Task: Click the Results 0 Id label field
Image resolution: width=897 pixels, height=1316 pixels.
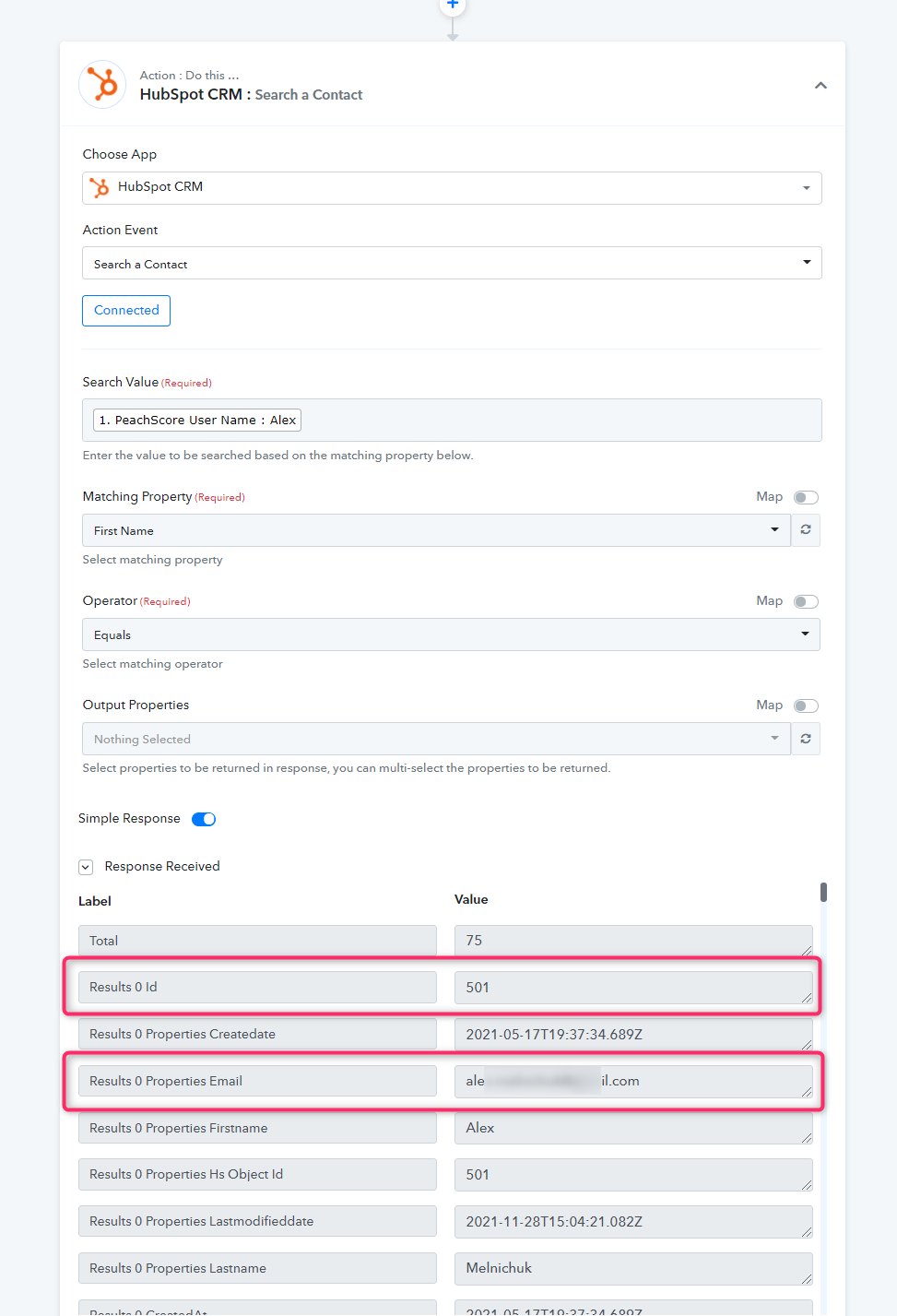Action: (257, 987)
